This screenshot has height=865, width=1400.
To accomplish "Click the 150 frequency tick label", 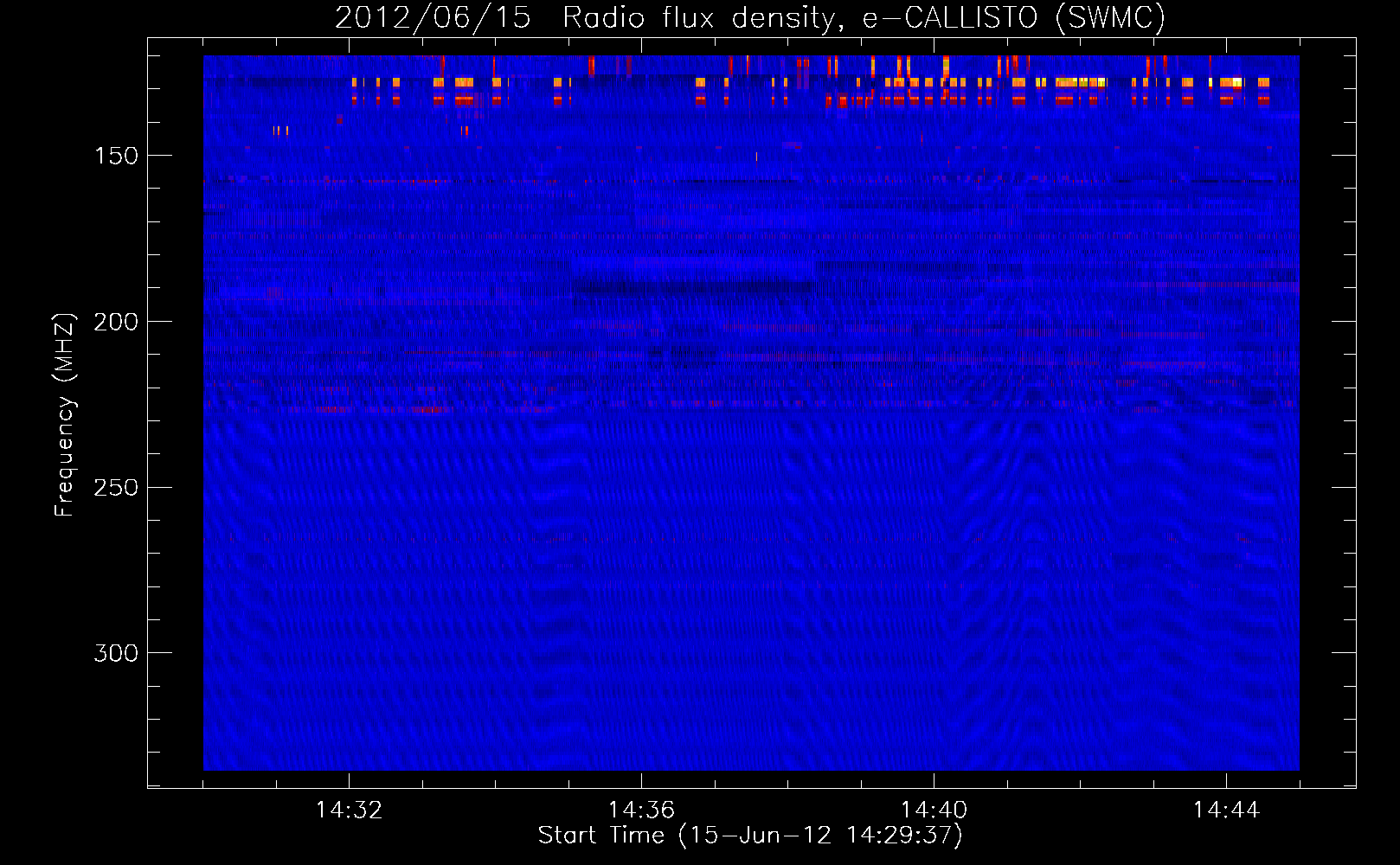I will [116, 156].
